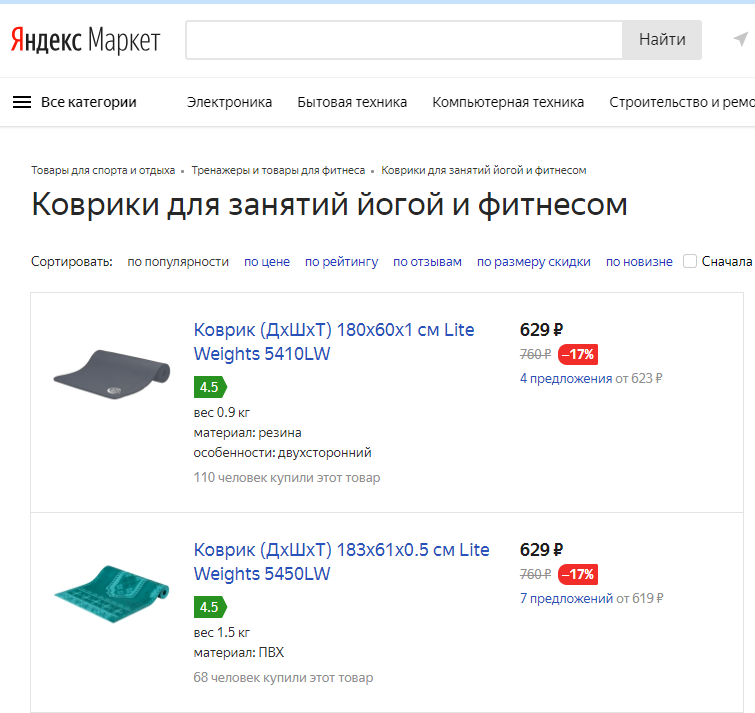Click text 'материал: резина'
Screen dimensions: 755x713
pos(247,433)
